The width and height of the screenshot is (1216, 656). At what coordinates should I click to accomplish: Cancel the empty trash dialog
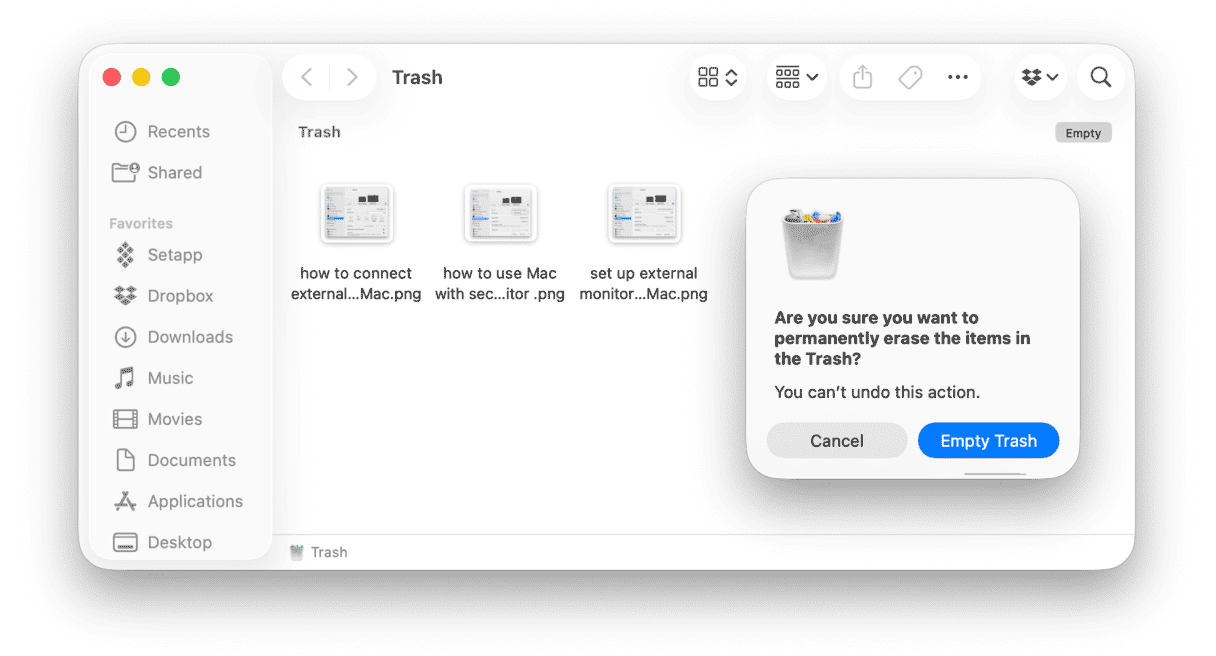coord(837,440)
